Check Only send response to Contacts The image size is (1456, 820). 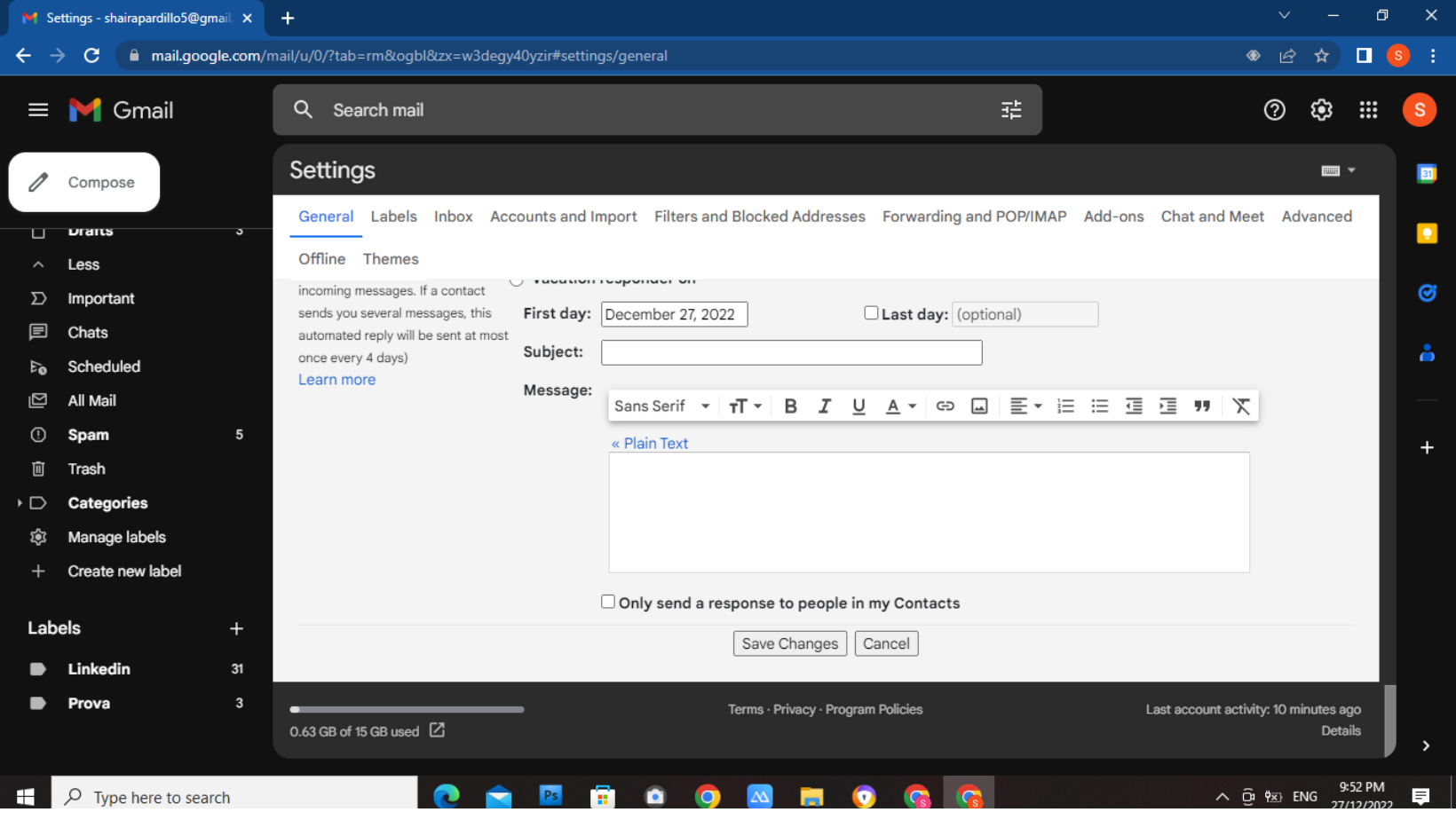[608, 602]
